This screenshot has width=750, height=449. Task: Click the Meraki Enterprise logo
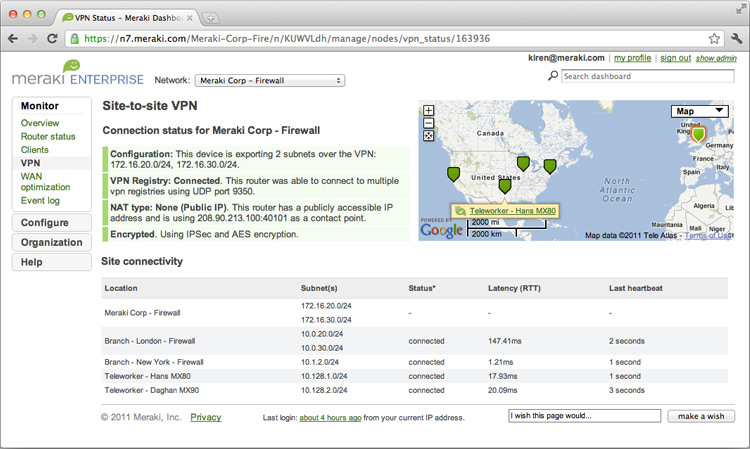[x=77, y=73]
